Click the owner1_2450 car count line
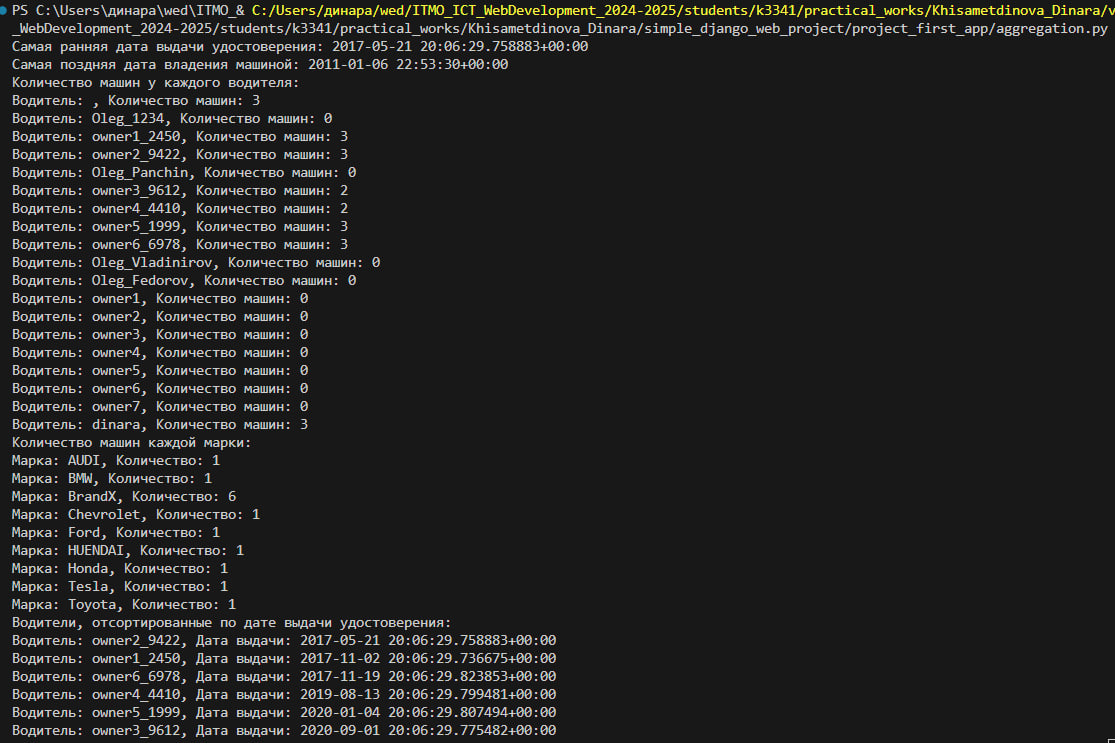The height and width of the screenshot is (743, 1115). pos(180,137)
